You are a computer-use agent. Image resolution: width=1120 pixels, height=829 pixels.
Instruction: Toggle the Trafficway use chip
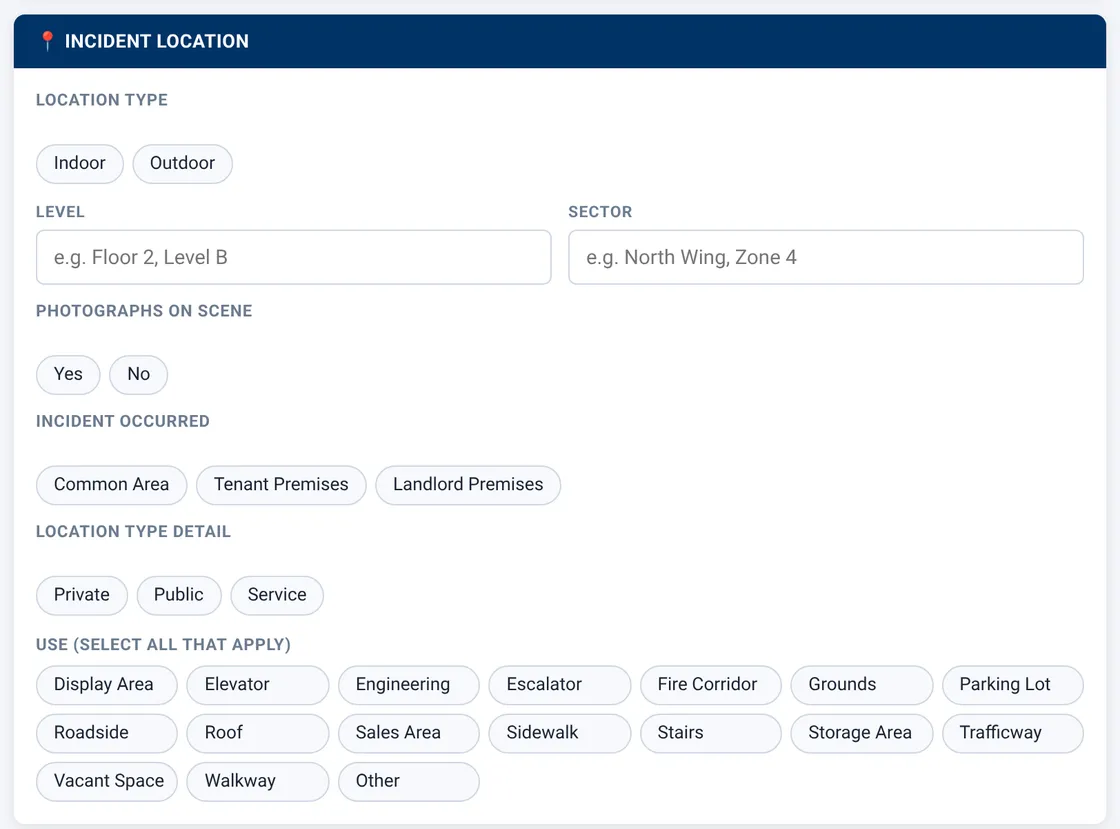point(1013,733)
